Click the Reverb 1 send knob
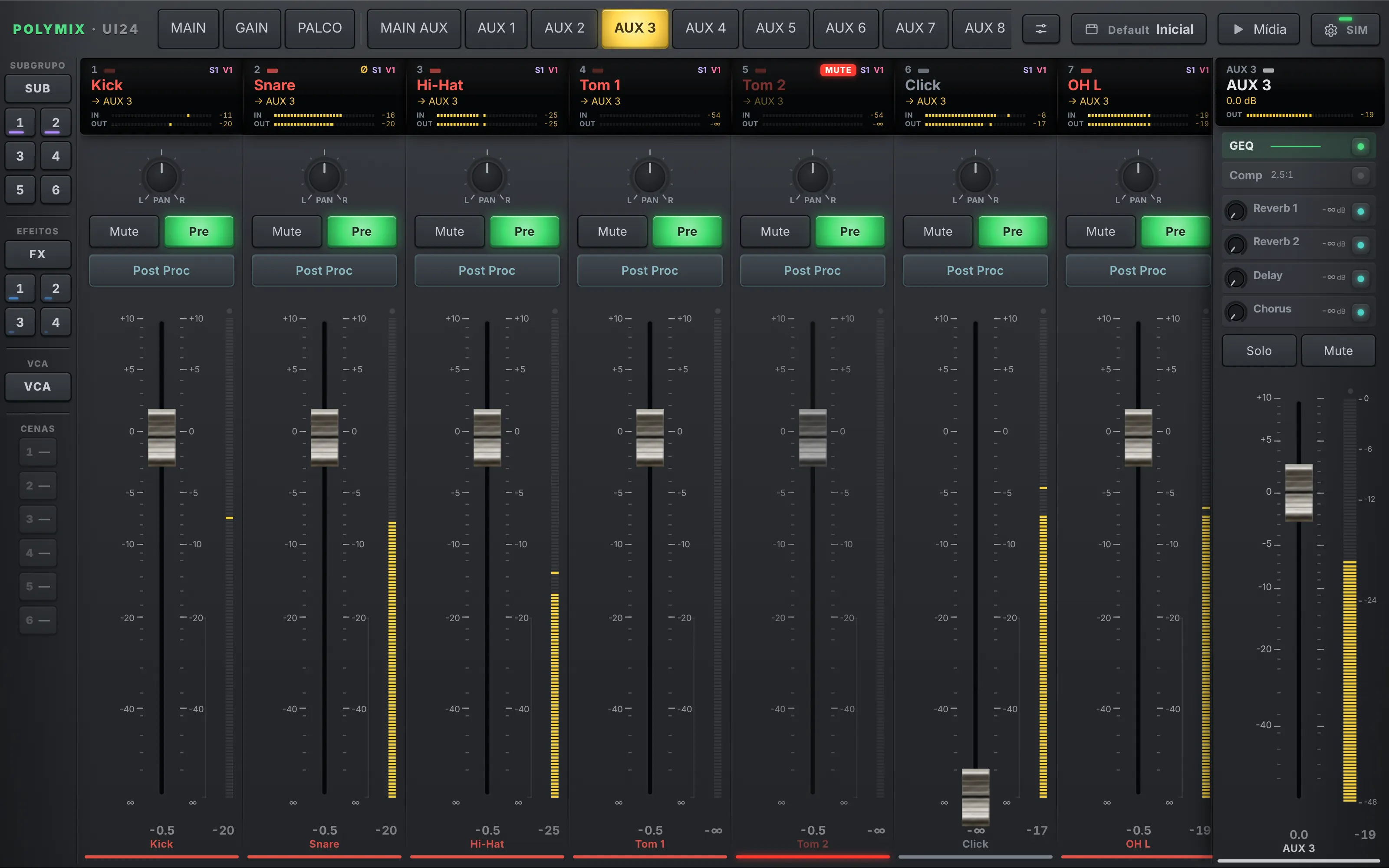Viewport: 1389px width, 868px height. pos(1236,210)
